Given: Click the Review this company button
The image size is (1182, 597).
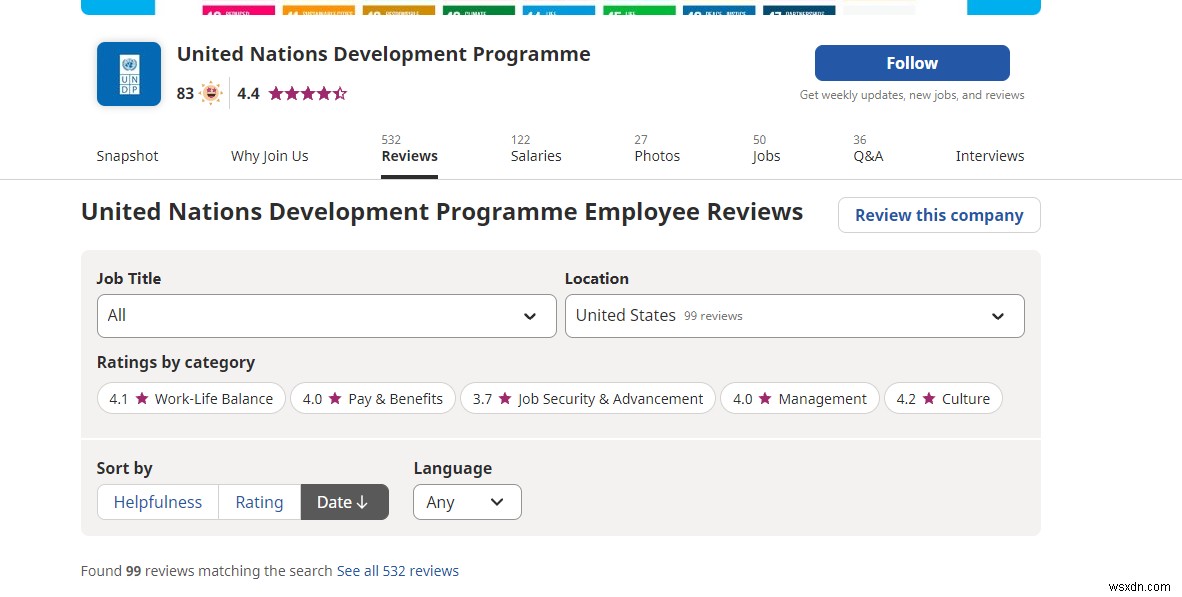Looking at the screenshot, I should pyautogui.click(x=939, y=215).
